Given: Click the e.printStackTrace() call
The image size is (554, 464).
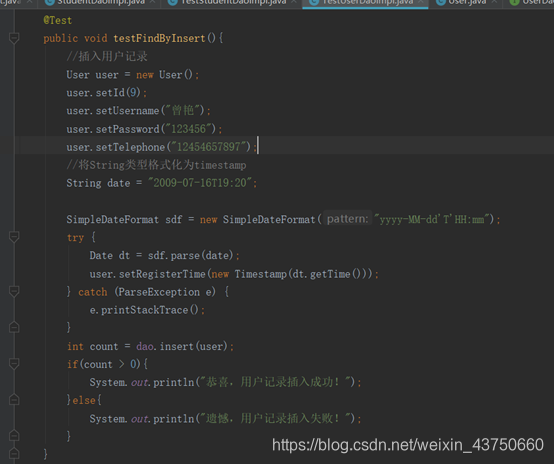Looking at the screenshot, I should [144, 310].
